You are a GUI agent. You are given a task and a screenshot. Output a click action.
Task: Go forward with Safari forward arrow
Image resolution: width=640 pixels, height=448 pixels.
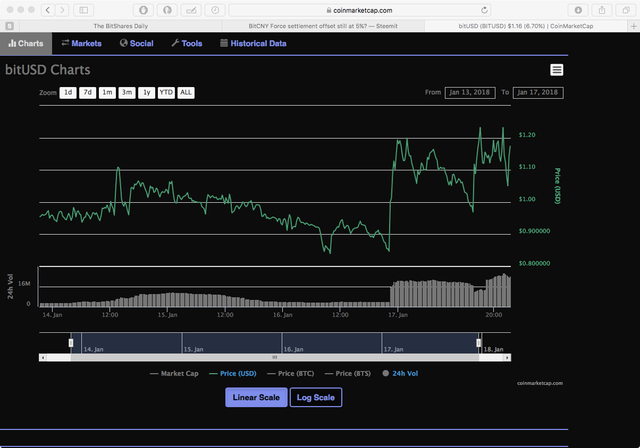tap(62, 10)
